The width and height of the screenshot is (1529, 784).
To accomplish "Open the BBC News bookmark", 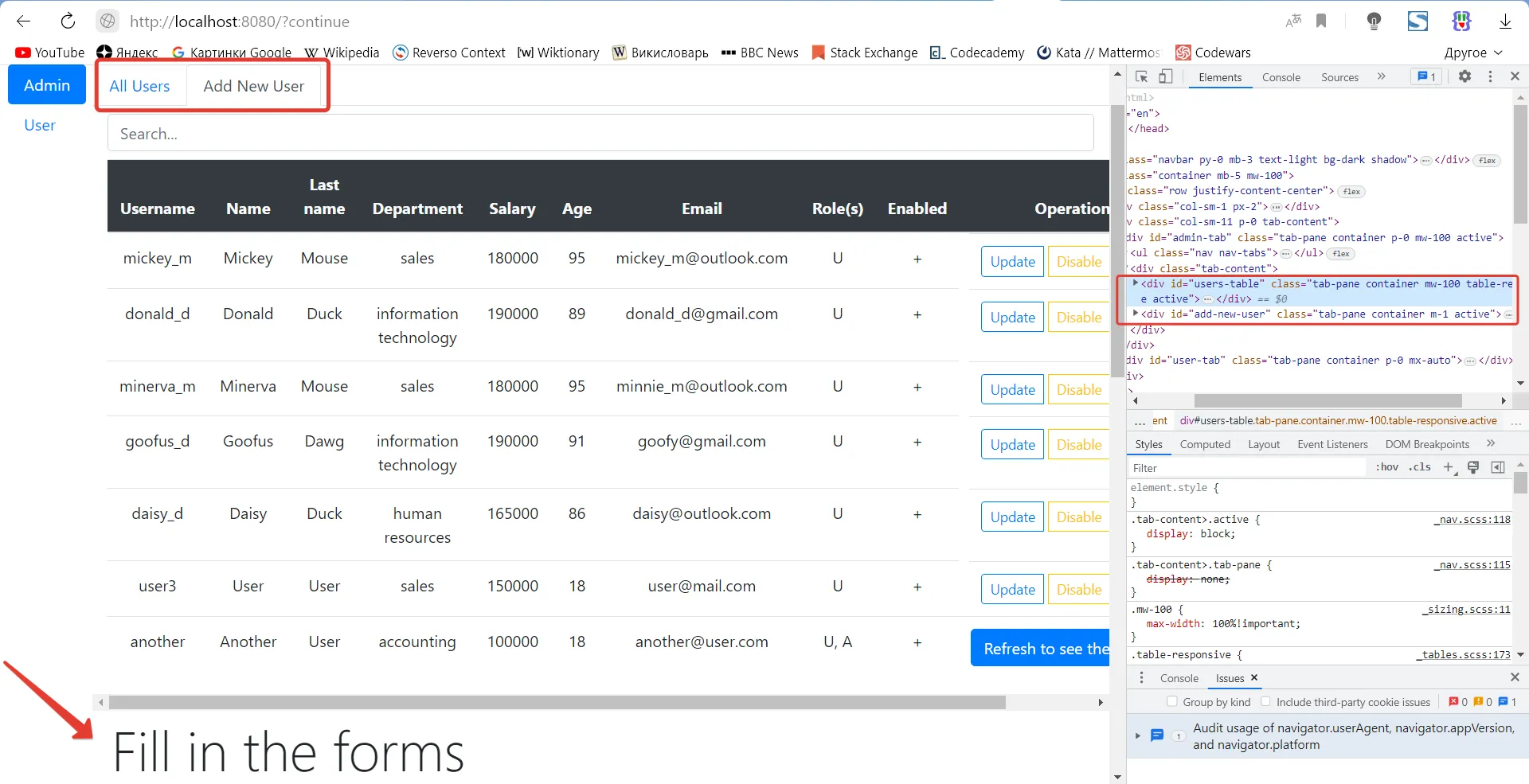I will tap(760, 53).
